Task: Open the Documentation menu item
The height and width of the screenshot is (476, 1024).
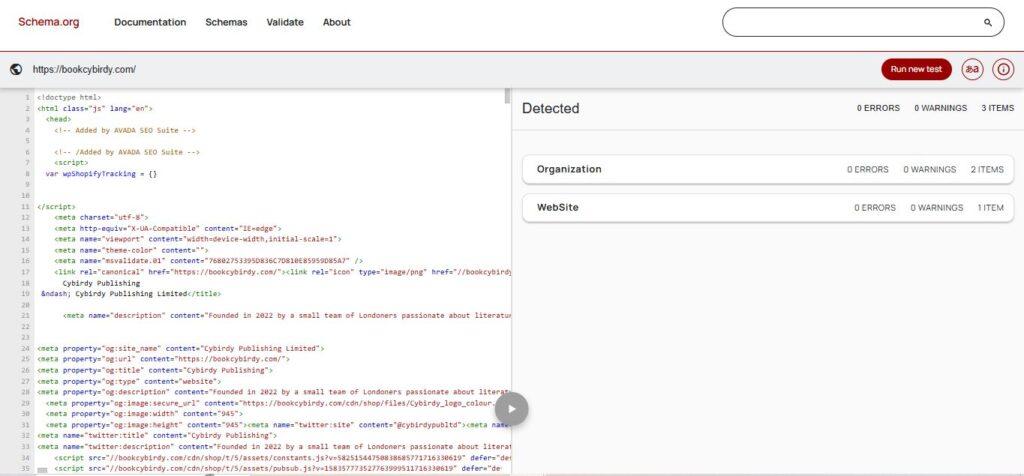Action: 150,22
